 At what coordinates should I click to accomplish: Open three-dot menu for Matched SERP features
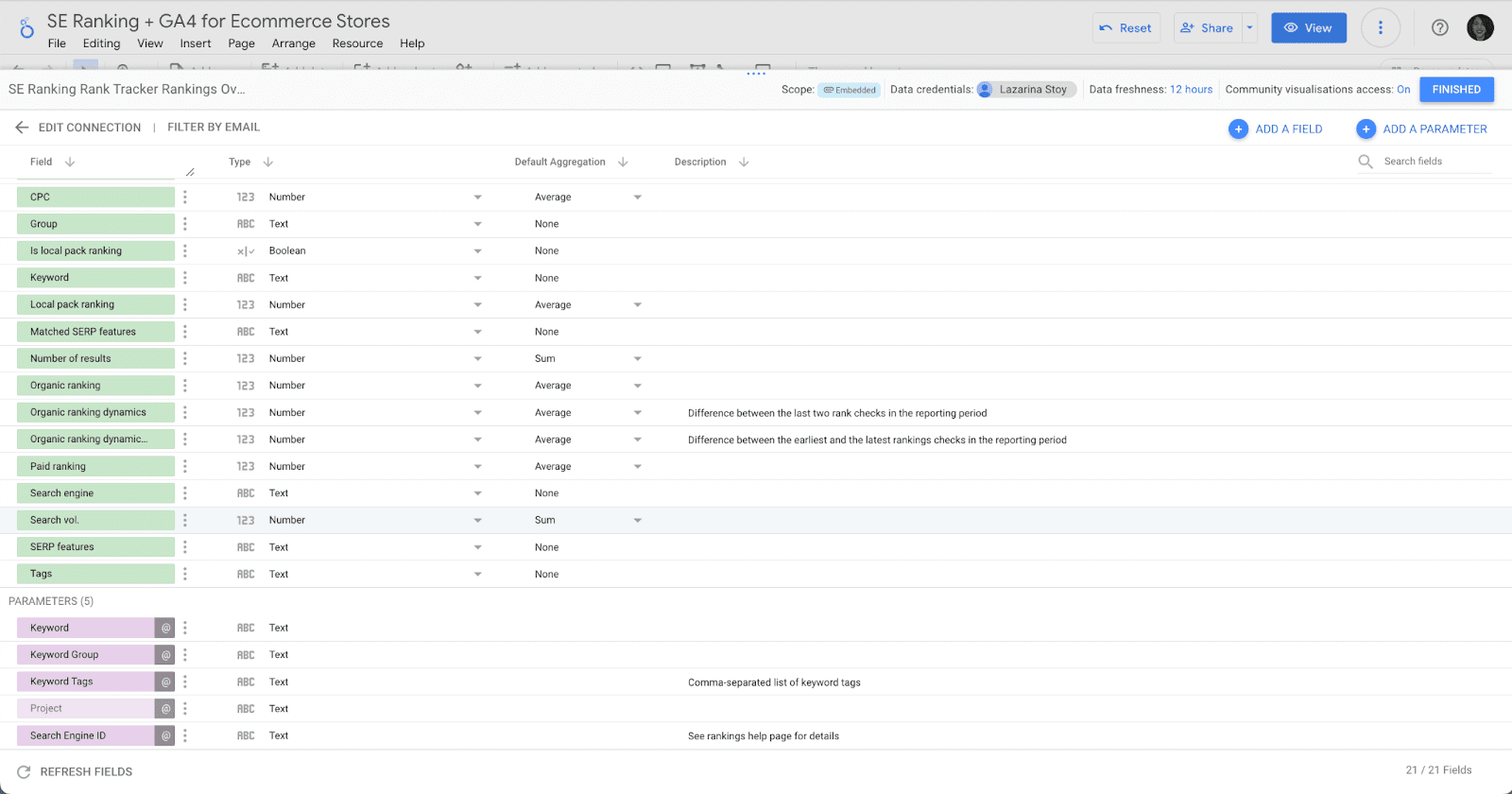click(185, 332)
